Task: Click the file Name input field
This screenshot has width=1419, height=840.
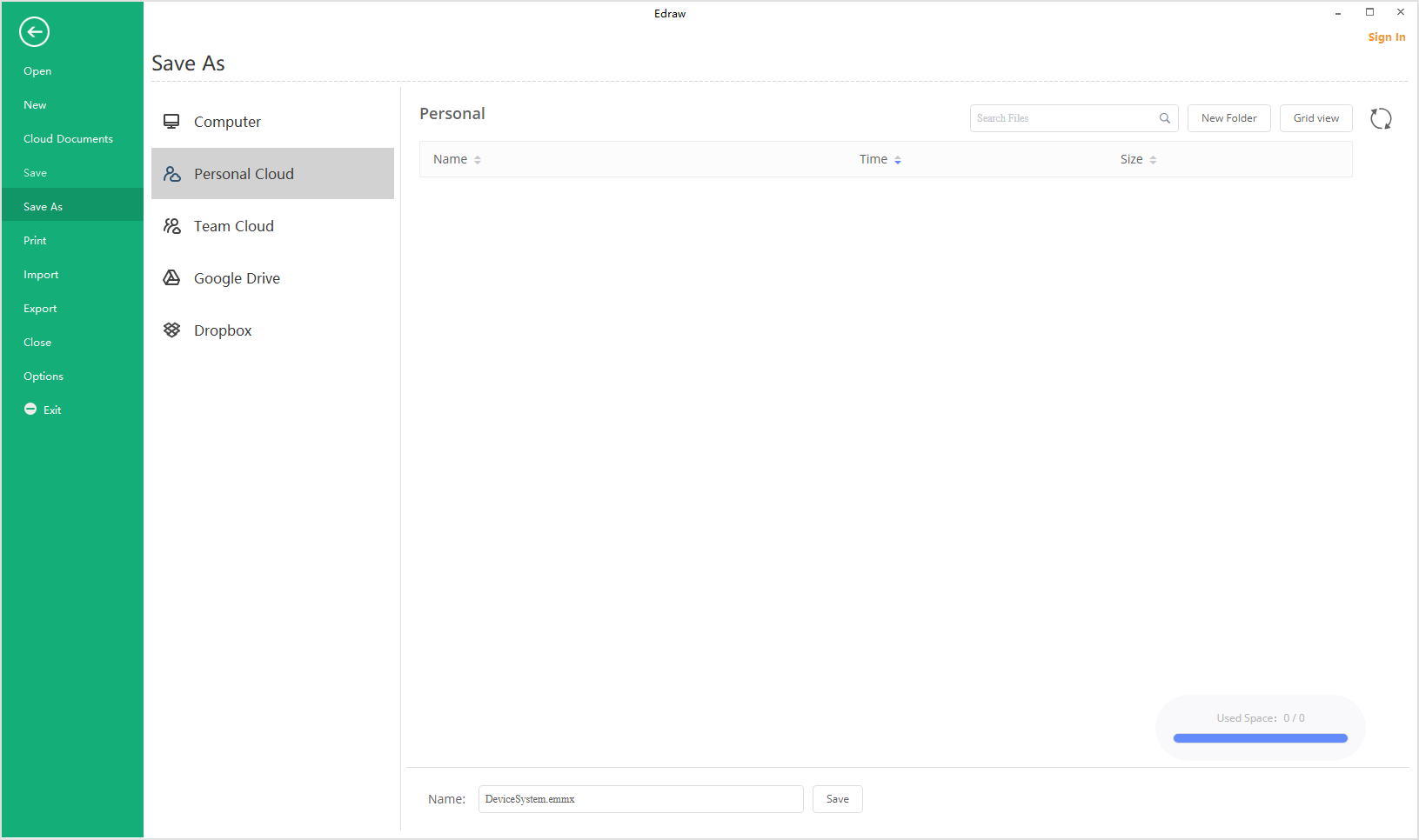Action: (640, 799)
